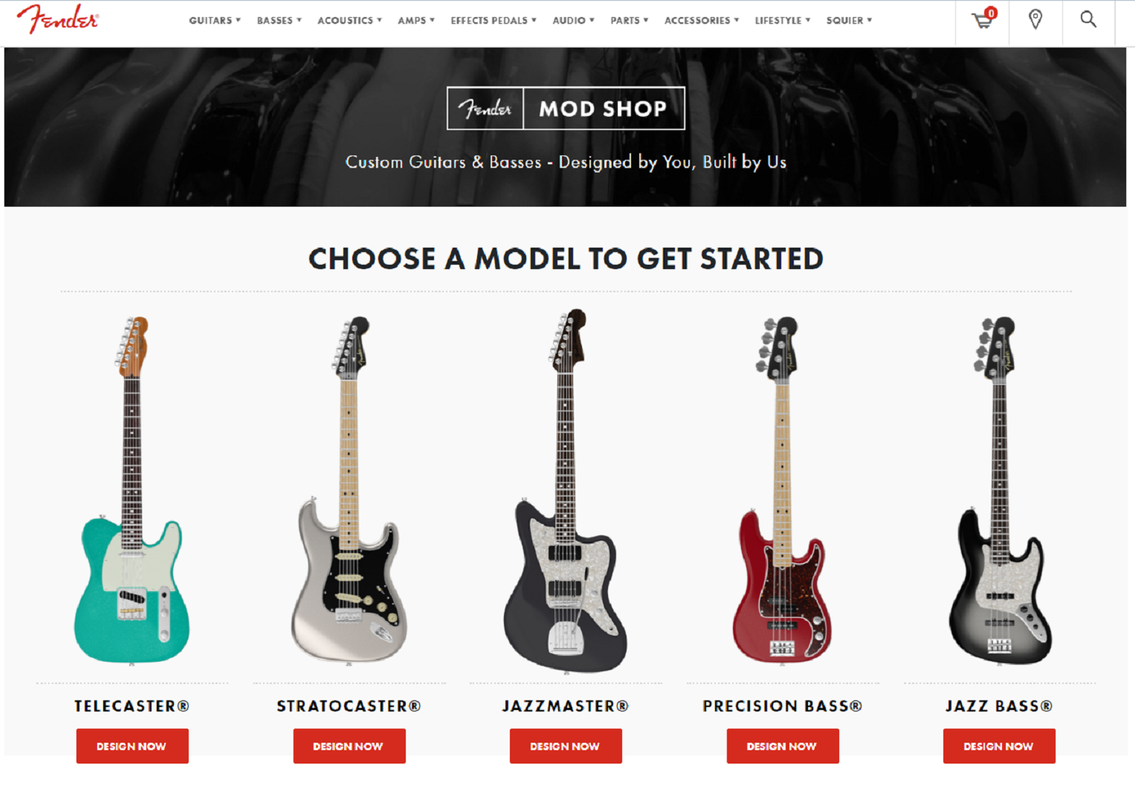Click the Precision Bass title link

[782, 706]
